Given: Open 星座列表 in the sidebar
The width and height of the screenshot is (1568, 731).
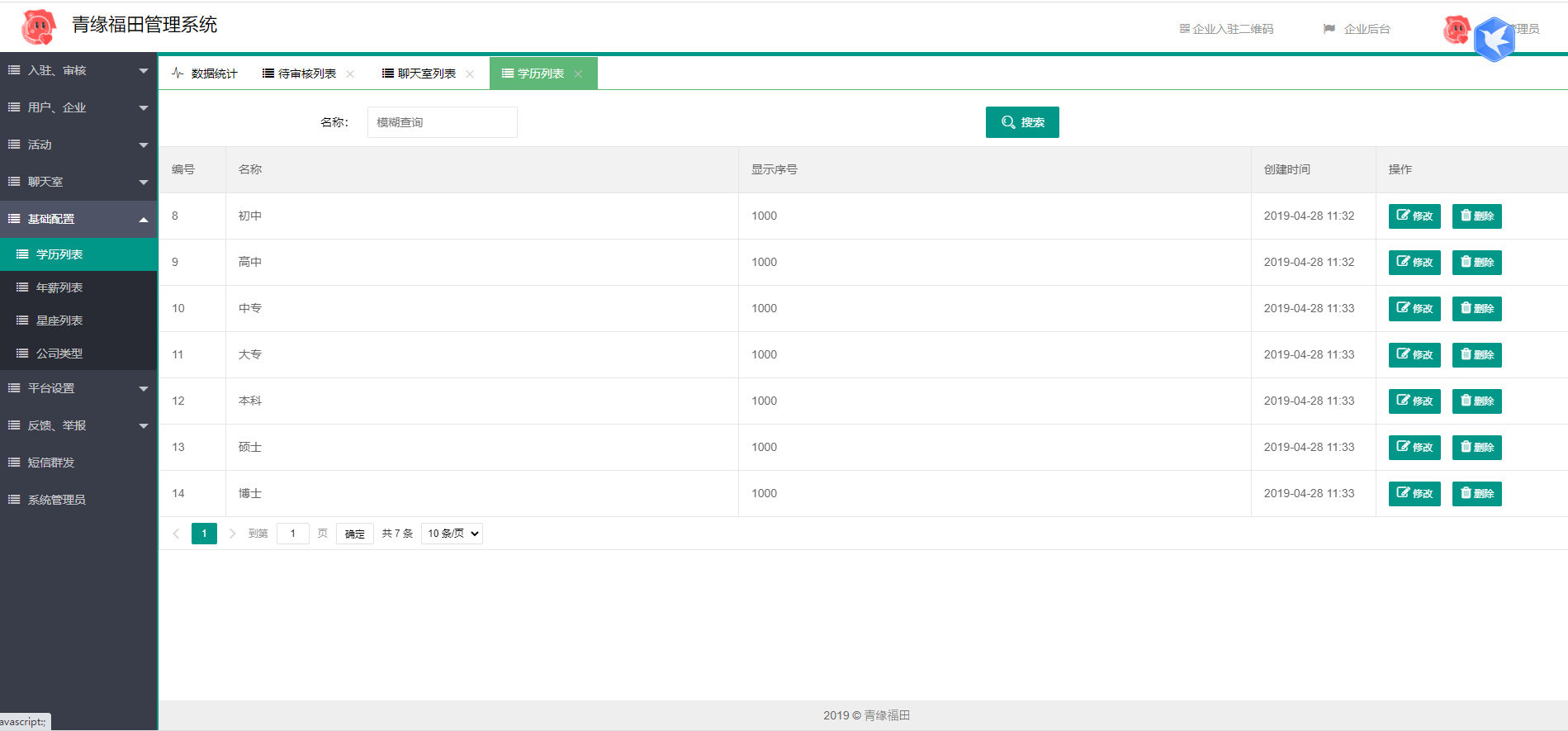Looking at the screenshot, I should (x=78, y=320).
